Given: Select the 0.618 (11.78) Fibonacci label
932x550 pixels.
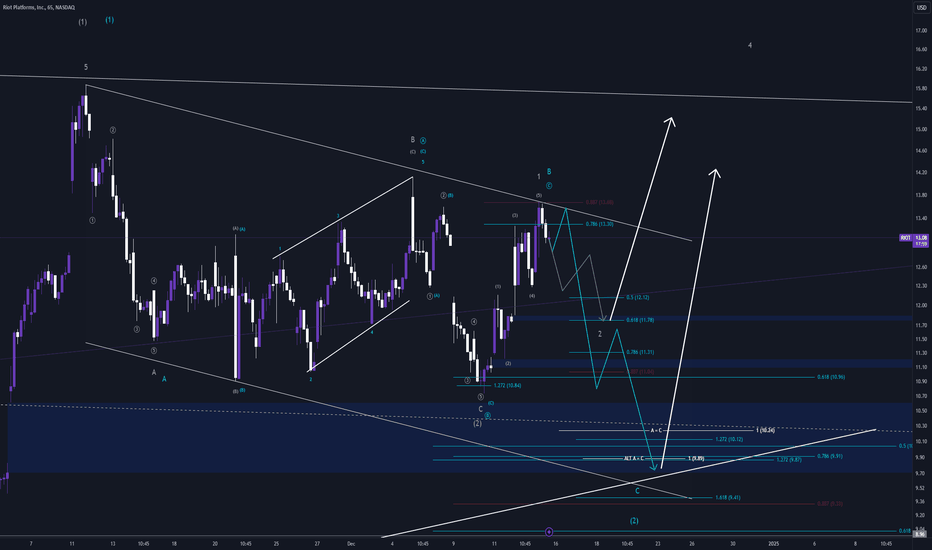Looking at the screenshot, I should (x=640, y=320).
